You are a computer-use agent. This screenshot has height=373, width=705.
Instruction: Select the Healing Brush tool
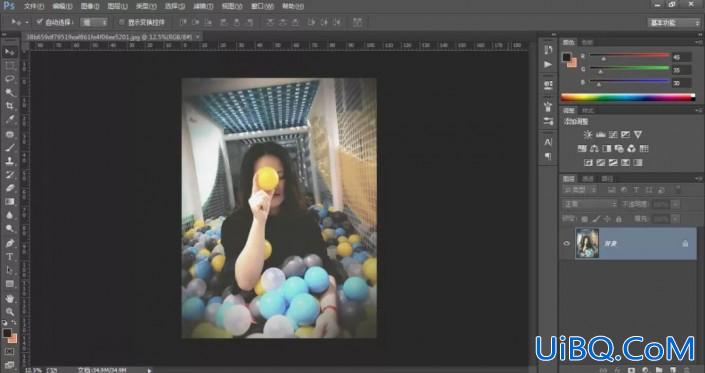tap(9, 134)
